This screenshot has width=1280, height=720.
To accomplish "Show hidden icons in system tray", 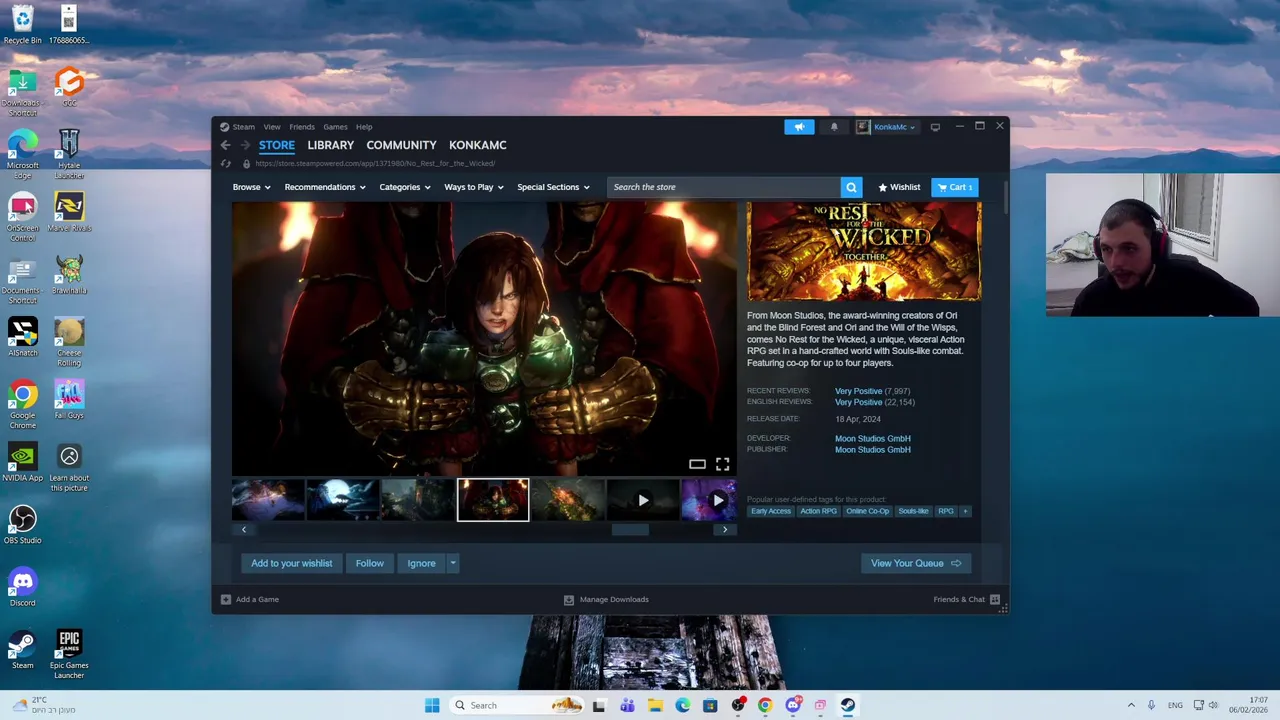I will (x=1131, y=705).
